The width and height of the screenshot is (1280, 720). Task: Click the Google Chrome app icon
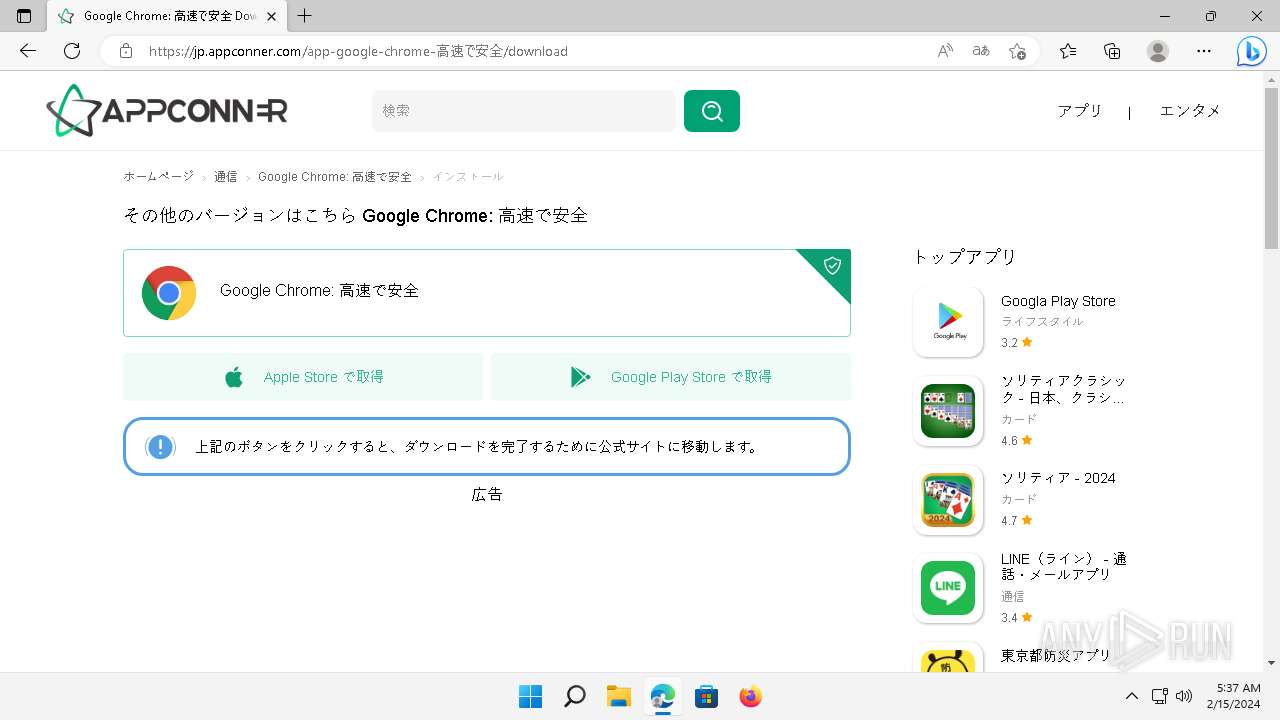click(x=169, y=292)
